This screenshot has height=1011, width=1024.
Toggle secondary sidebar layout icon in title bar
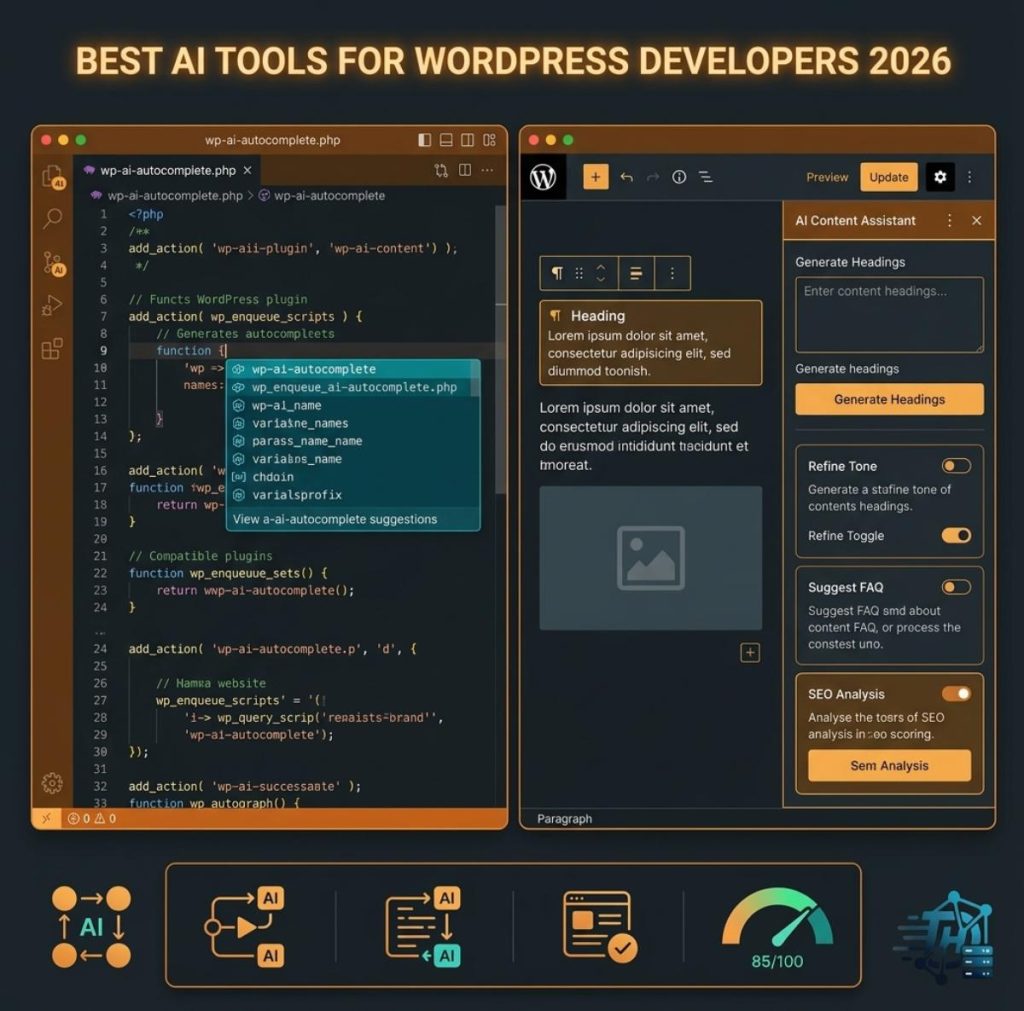click(x=468, y=140)
